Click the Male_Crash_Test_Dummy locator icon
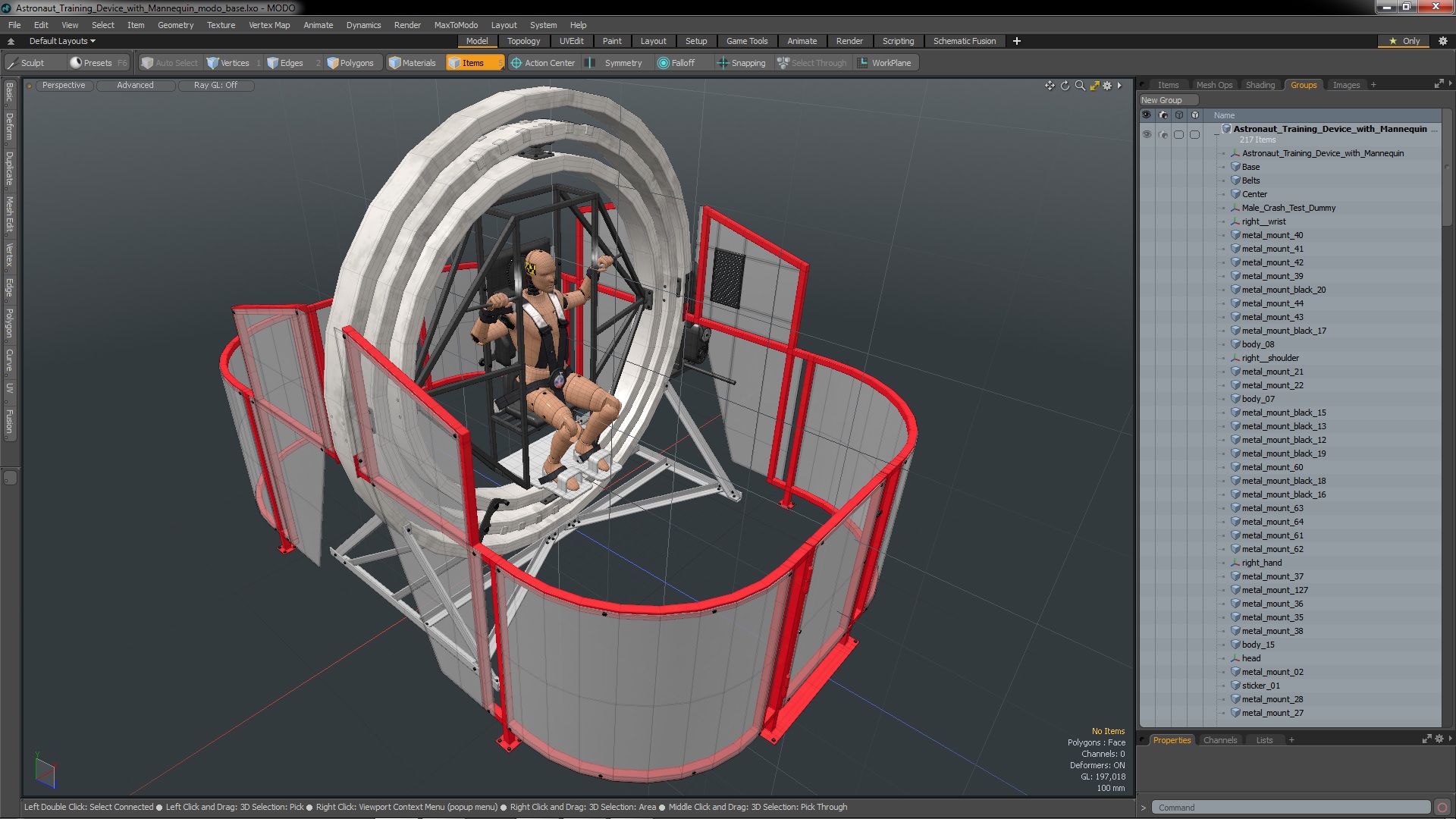 (x=1235, y=208)
